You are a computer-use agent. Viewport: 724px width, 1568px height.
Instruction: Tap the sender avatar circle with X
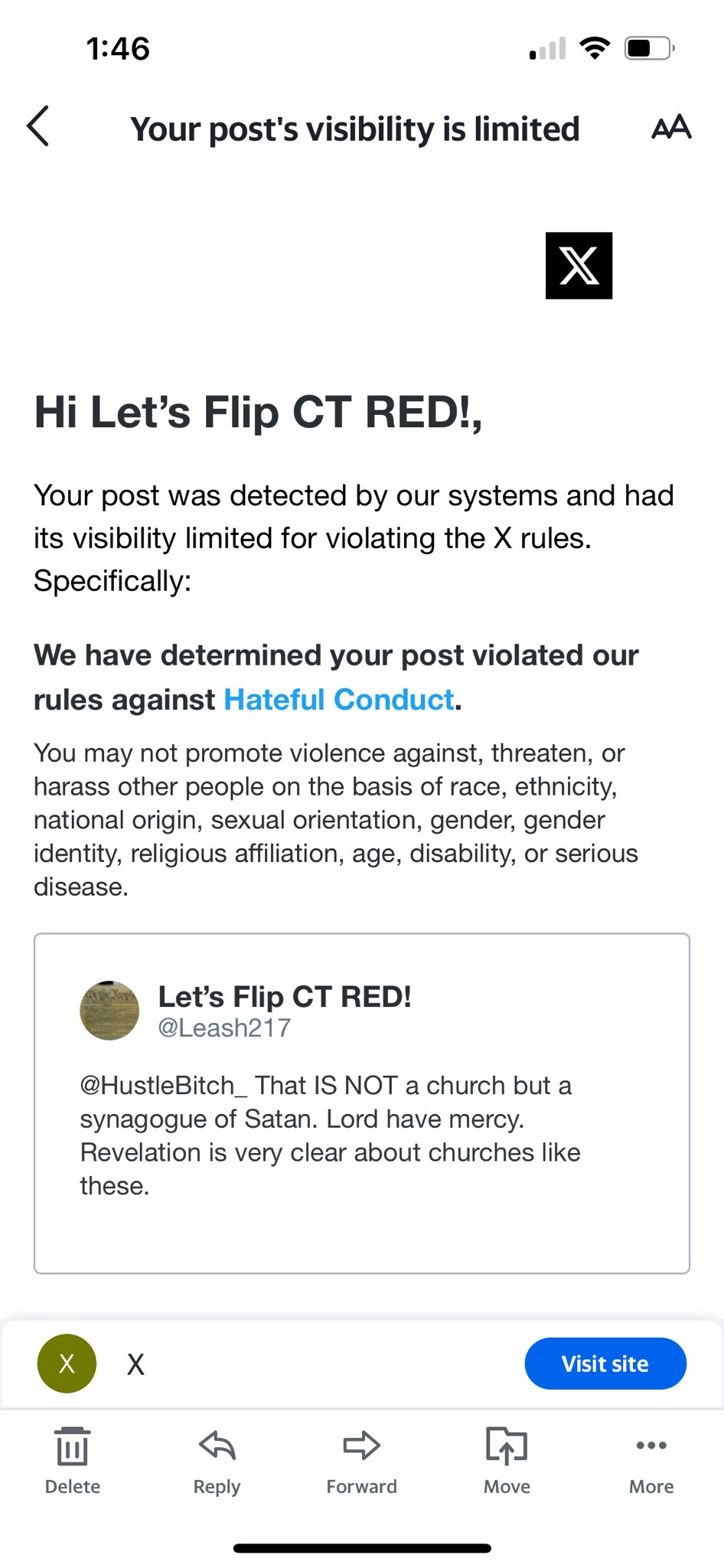coord(67,1364)
